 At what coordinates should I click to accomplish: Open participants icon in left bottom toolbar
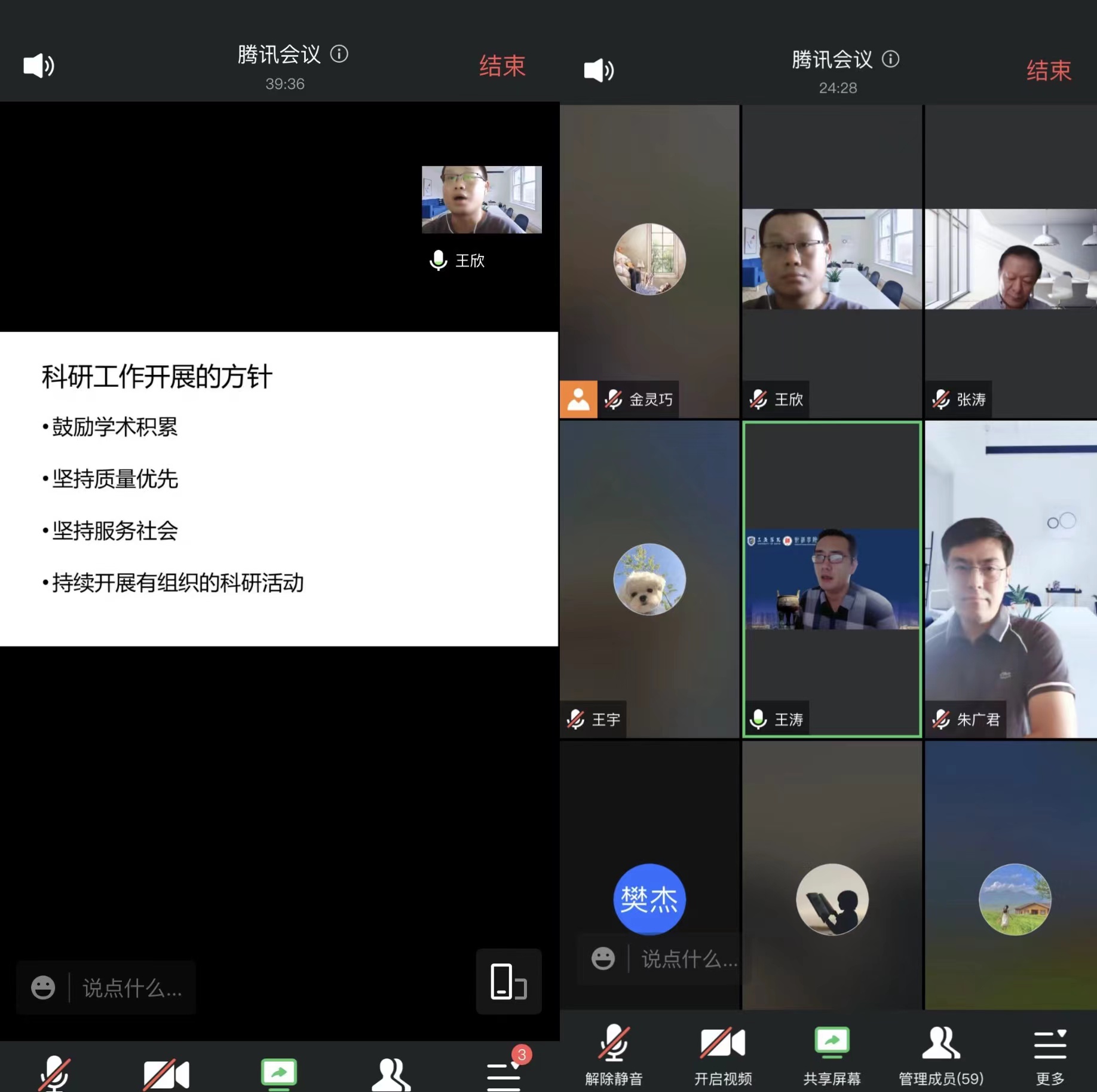[x=391, y=1074]
